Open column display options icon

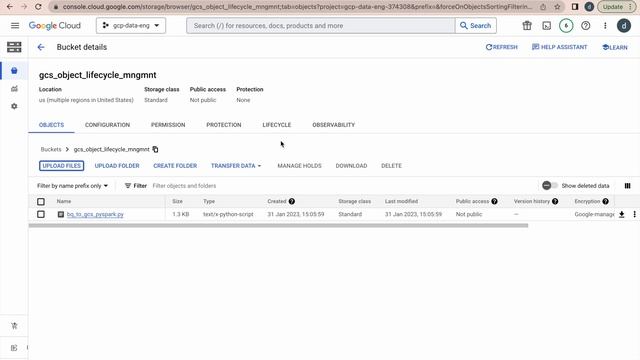pos(627,186)
